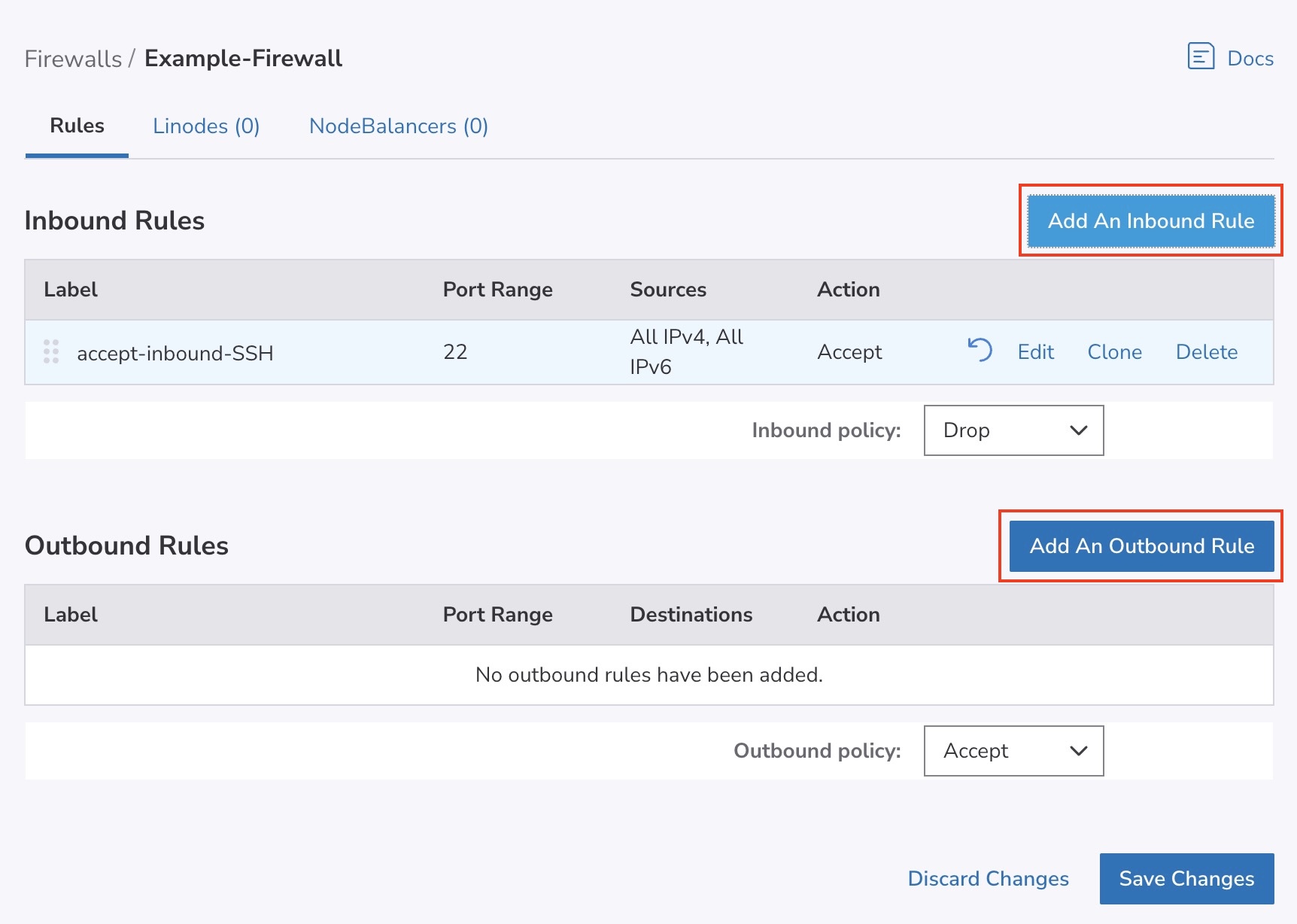Open the Docs link text
This screenshot has height=924, width=1297.
coord(1250,58)
